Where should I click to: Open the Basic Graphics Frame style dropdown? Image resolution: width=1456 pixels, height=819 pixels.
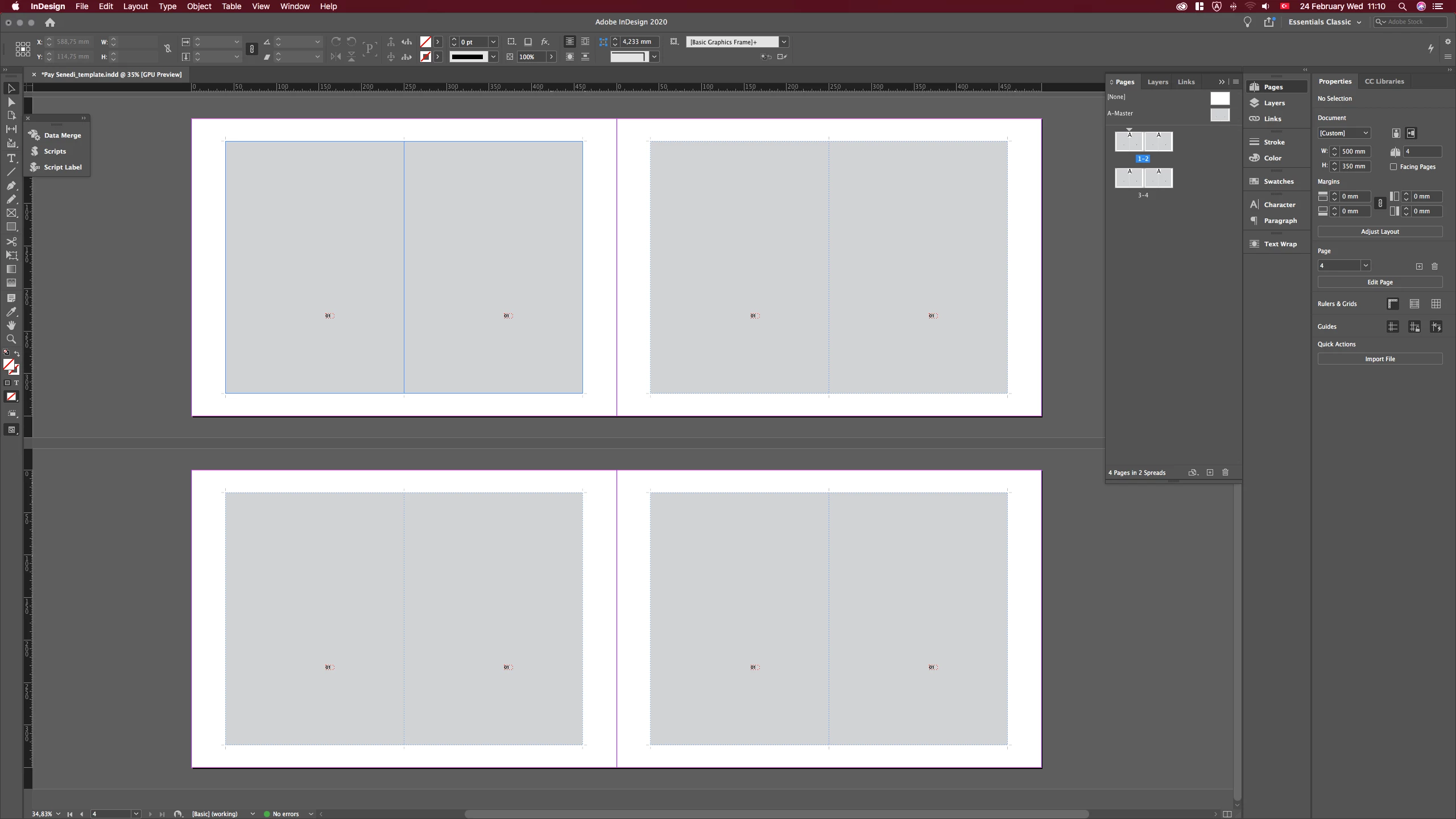click(x=784, y=42)
